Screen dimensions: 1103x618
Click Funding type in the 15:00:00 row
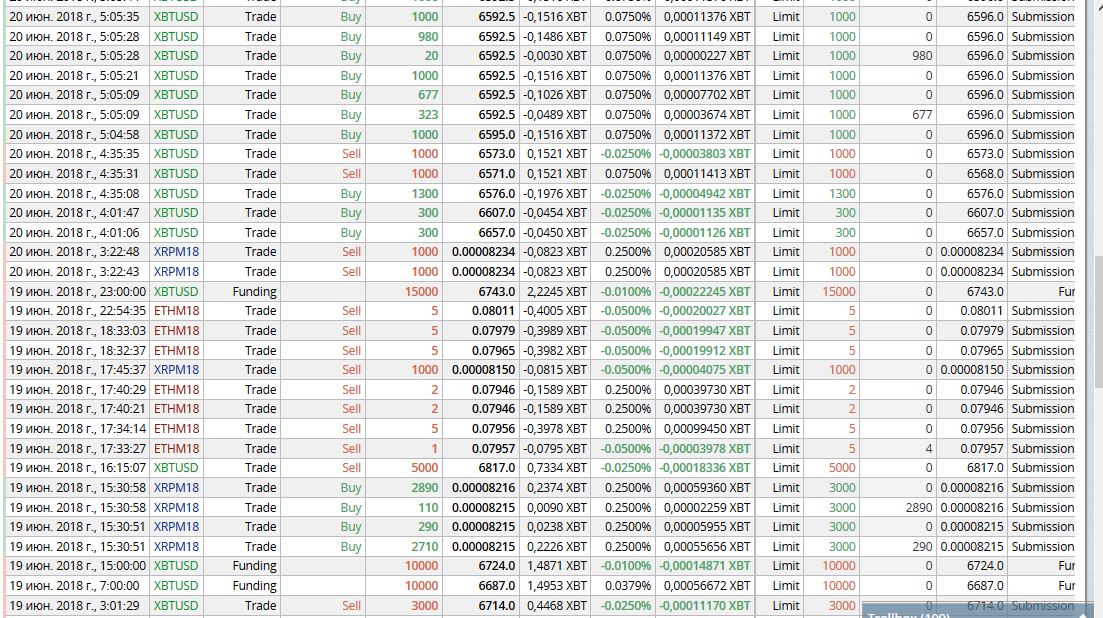click(x=254, y=566)
